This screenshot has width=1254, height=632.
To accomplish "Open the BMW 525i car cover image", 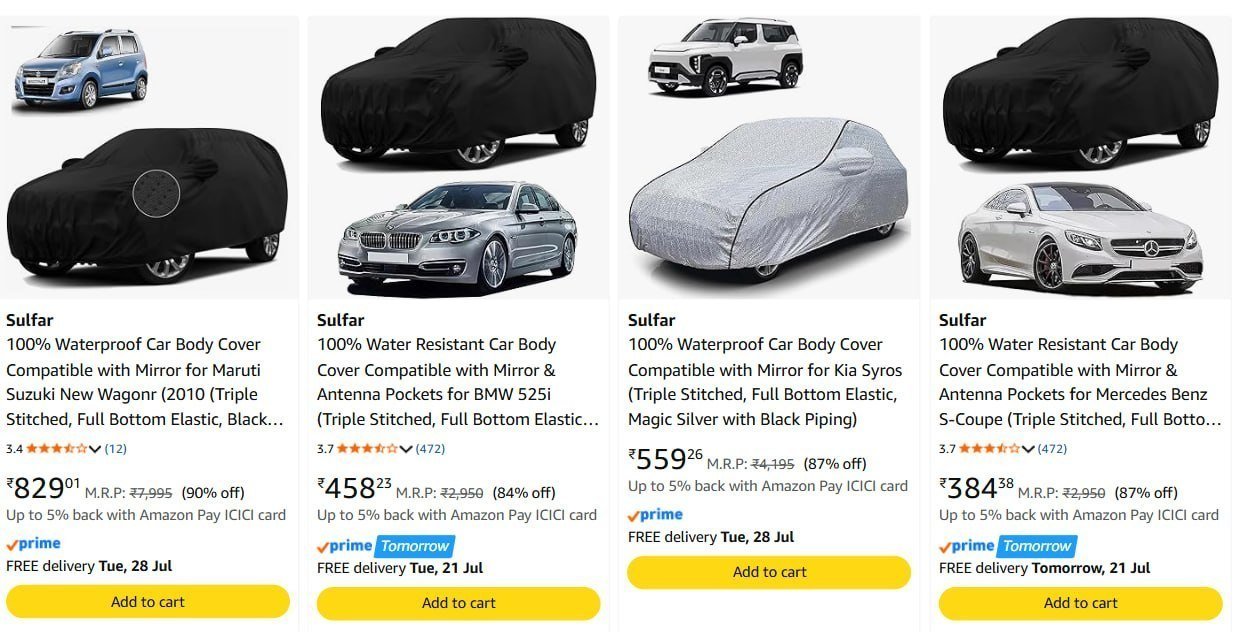I will (x=459, y=157).
